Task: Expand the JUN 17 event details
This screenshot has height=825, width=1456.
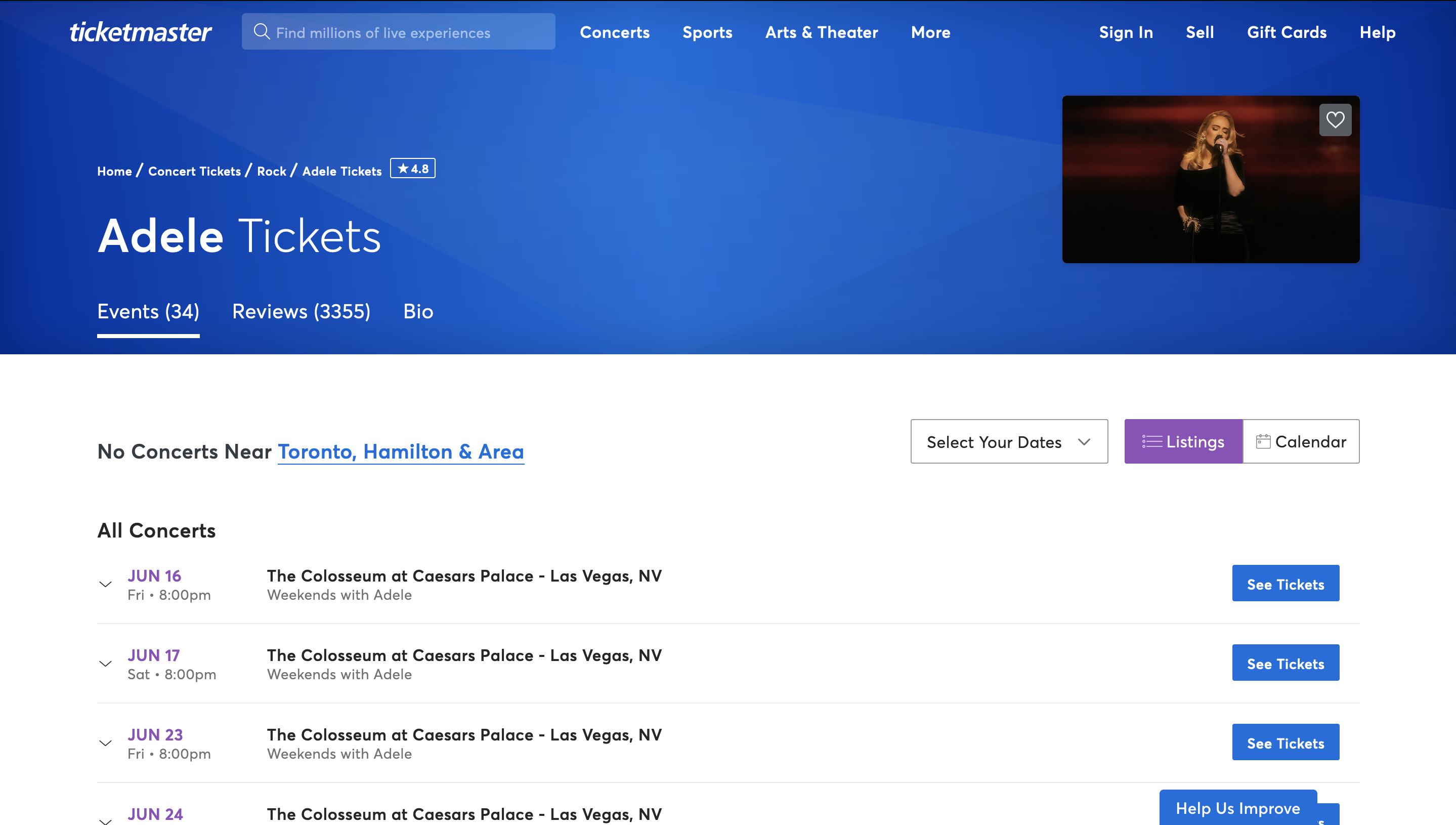Action: 105,664
